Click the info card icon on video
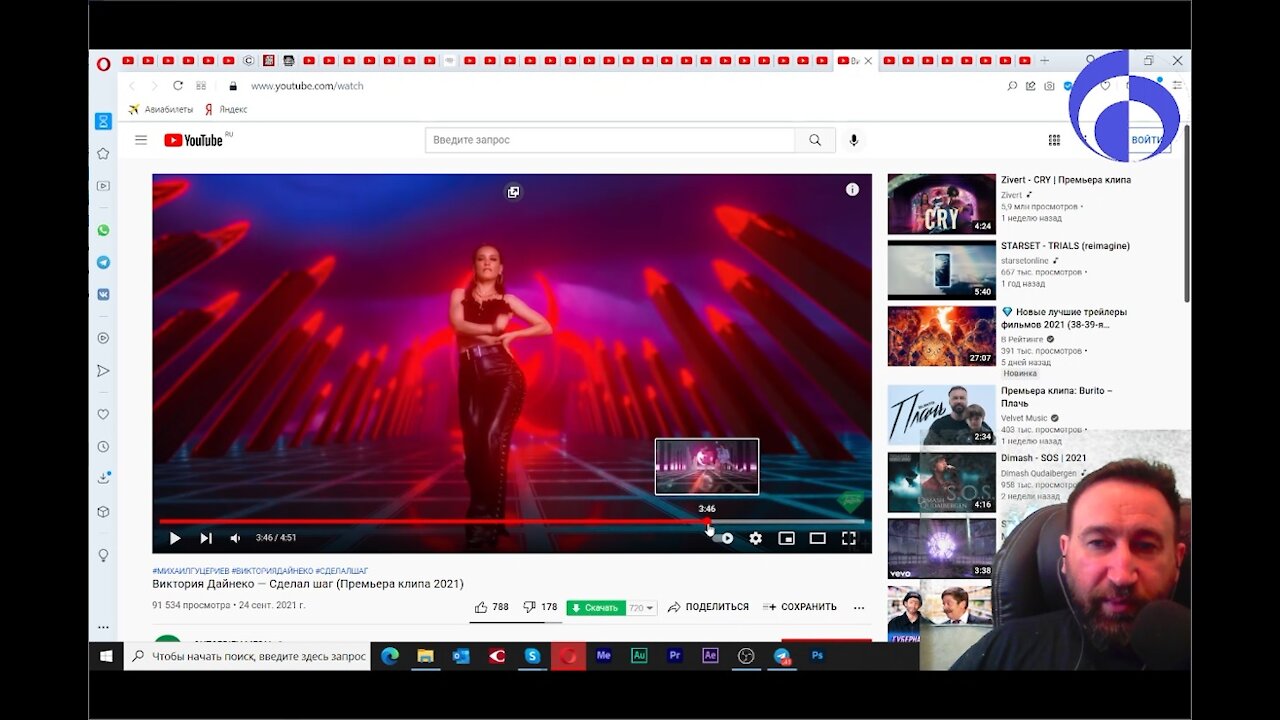Viewport: 1280px width, 720px height. tap(852, 190)
